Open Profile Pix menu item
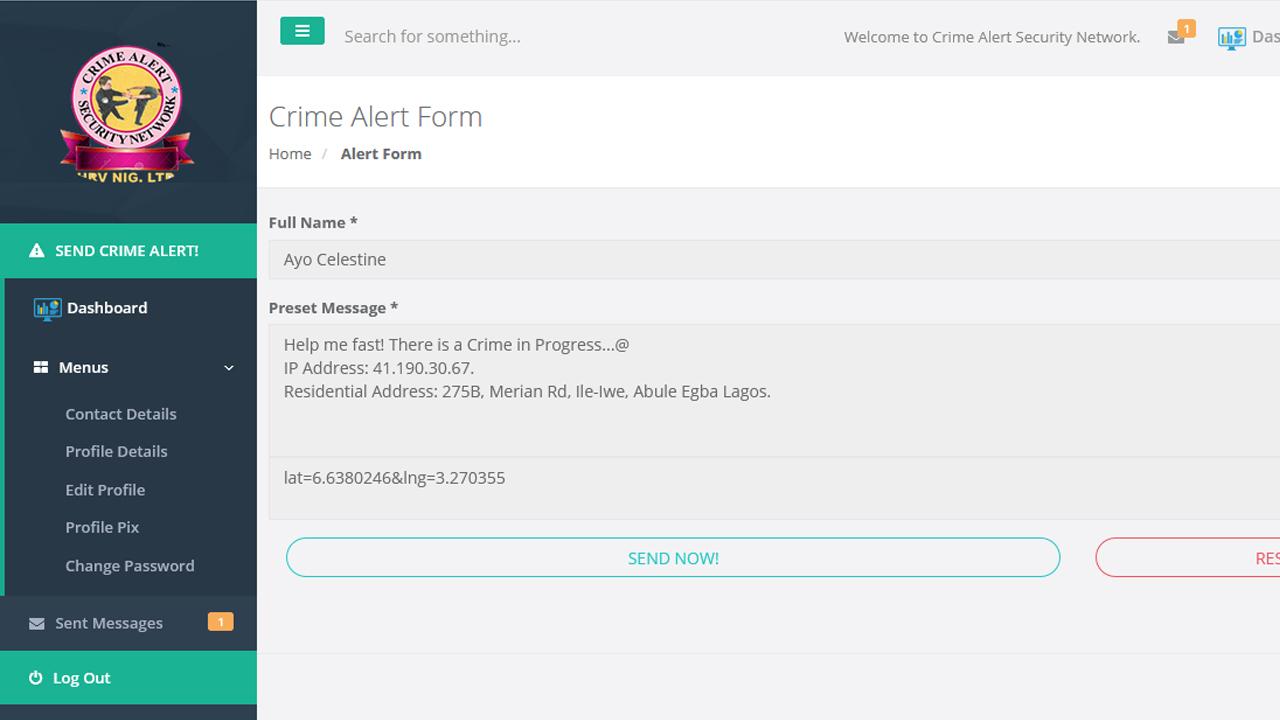This screenshot has width=1280, height=720. coord(102,527)
